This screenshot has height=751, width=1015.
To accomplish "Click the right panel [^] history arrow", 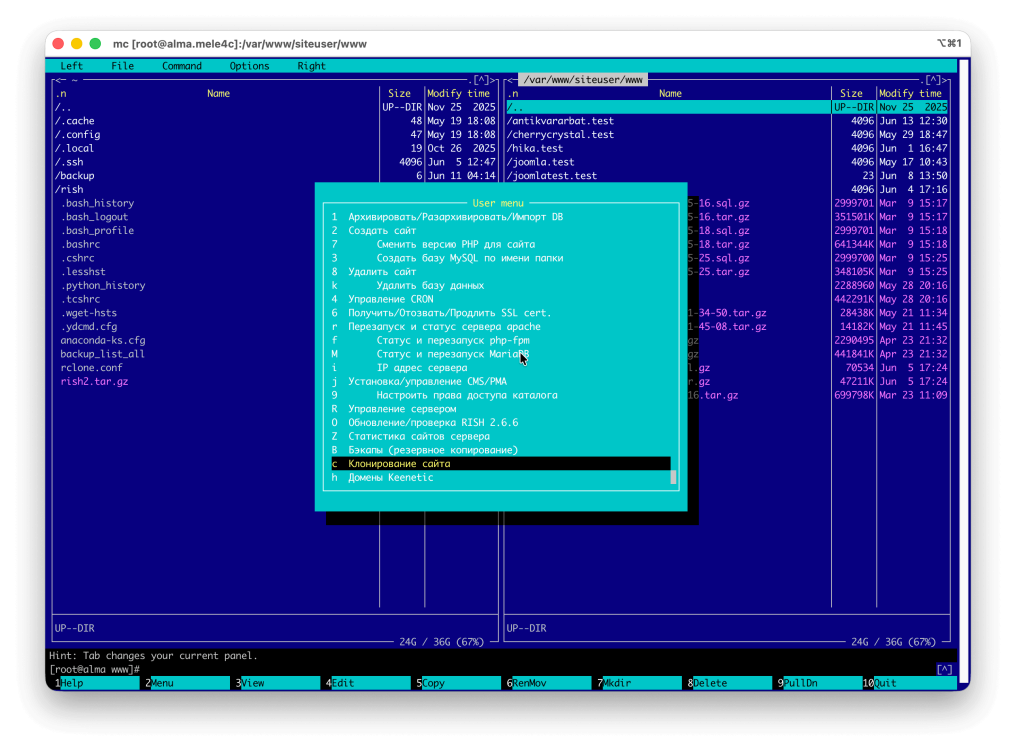I will 933,80.
